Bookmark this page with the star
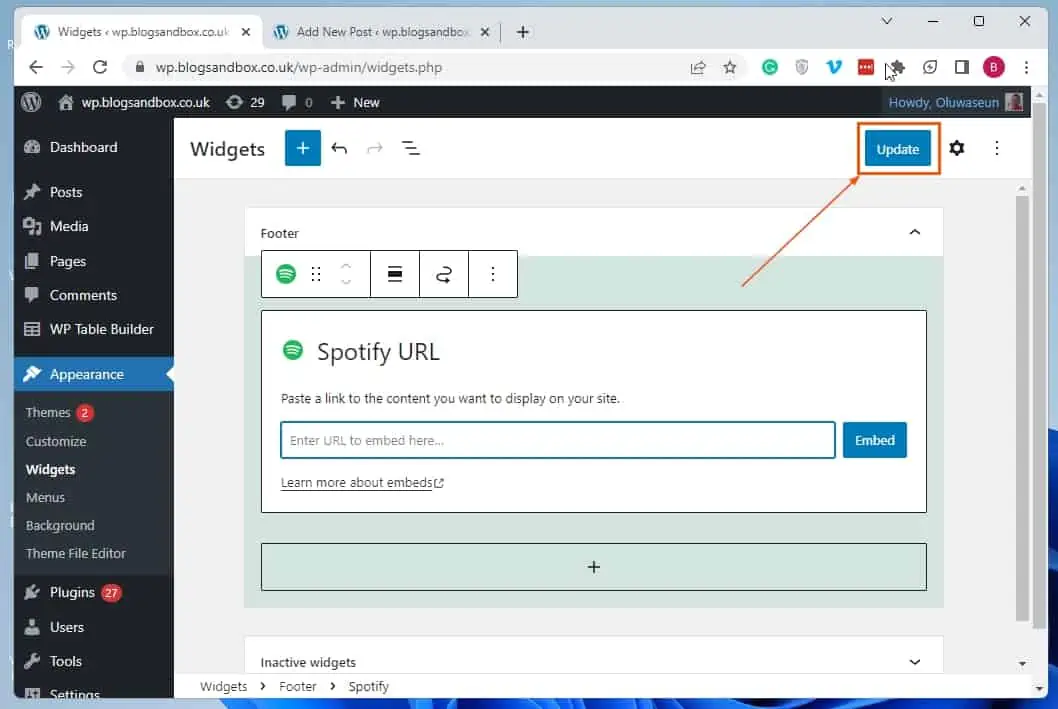The width and height of the screenshot is (1058, 709). [x=729, y=67]
